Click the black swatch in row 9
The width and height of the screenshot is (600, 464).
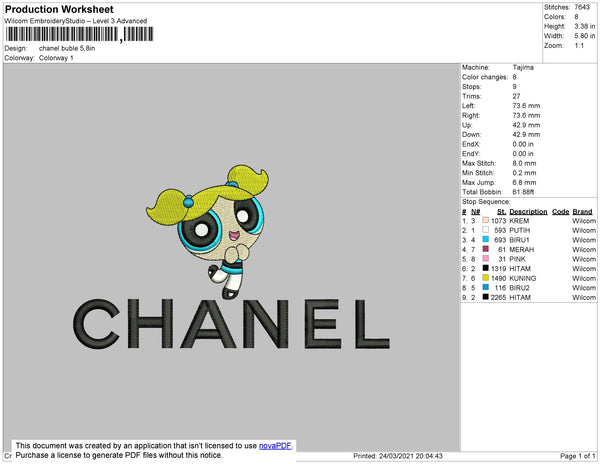click(x=486, y=297)
